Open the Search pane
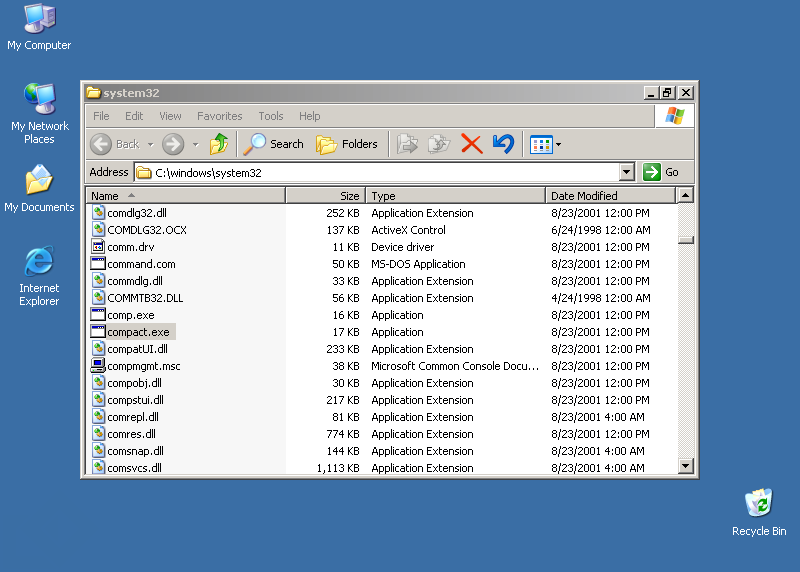Viewport: 800px width, 572px height. [x=273, y=144]
